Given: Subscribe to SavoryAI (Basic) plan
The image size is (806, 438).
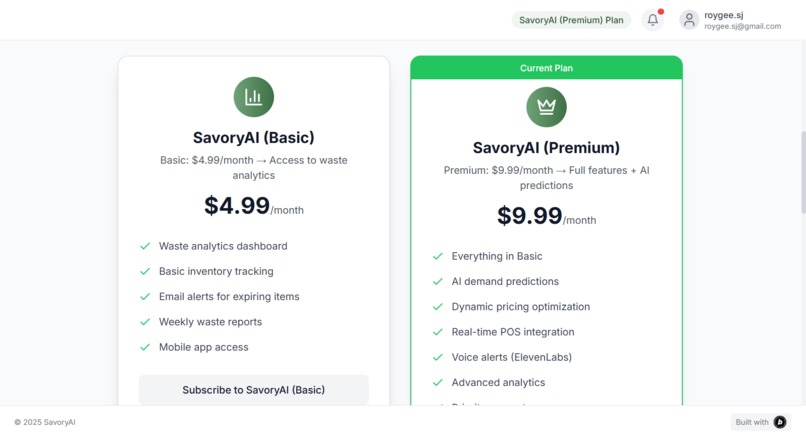Looking at the screenshot, I should coord(253,390).
